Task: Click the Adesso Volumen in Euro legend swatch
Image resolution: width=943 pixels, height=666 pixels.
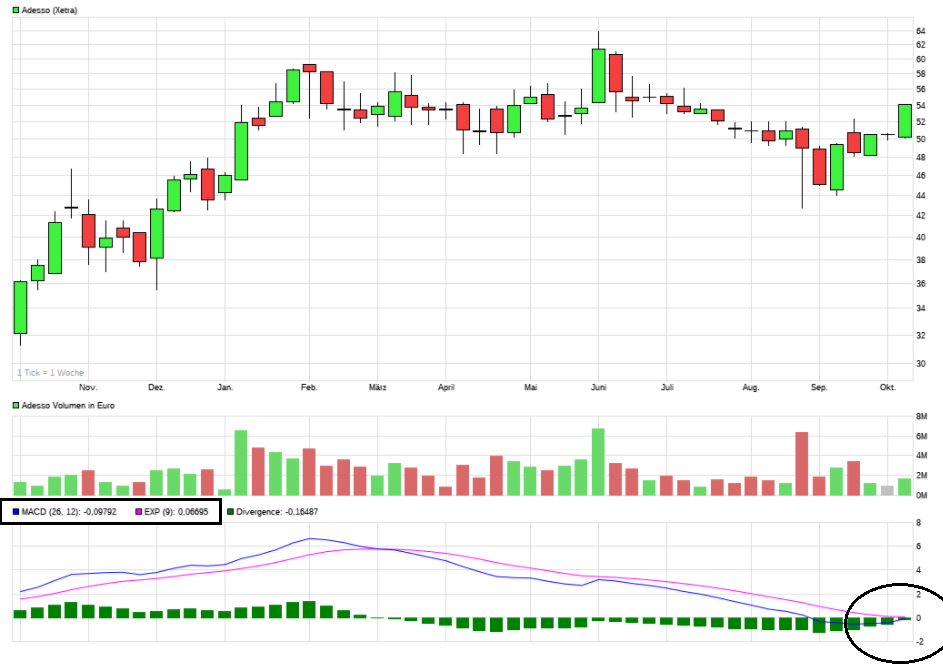Action: click(x=16, y=405)
